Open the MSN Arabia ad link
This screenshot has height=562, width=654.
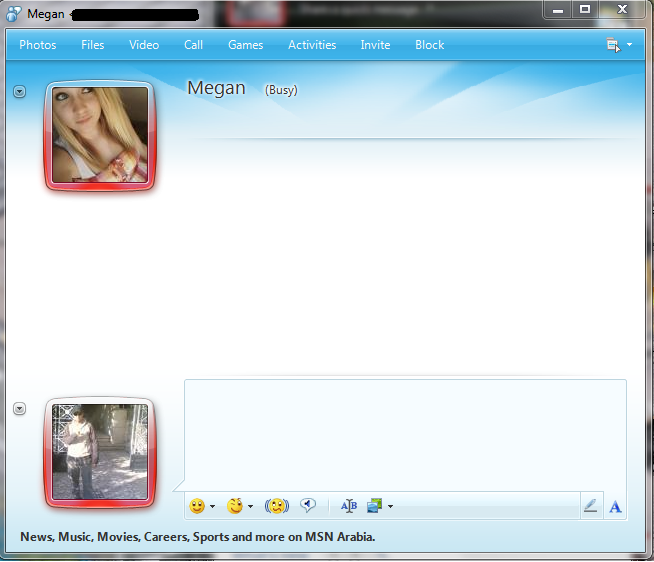tap(197, 537)
